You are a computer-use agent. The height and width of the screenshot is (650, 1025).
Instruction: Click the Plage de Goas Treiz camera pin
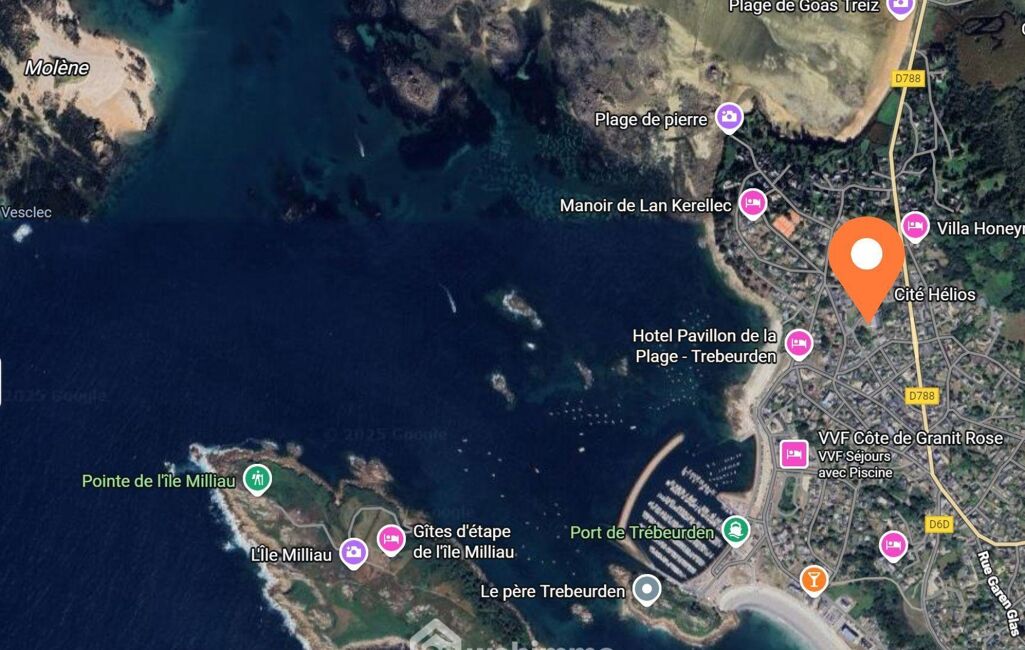click(900, 7)
